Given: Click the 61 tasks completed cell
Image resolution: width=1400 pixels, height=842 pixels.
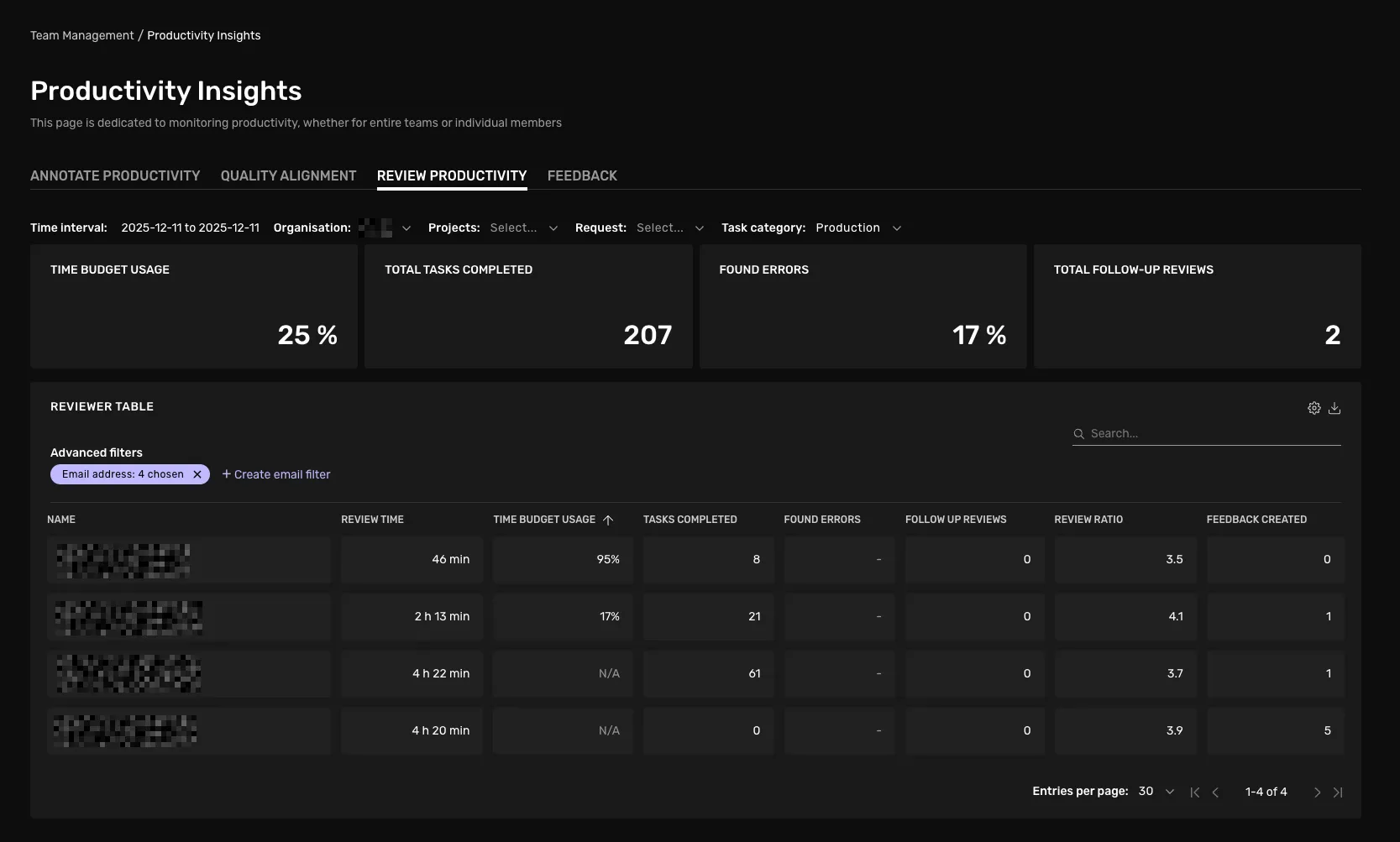Looking at the screenshot, I should point(708,674).
